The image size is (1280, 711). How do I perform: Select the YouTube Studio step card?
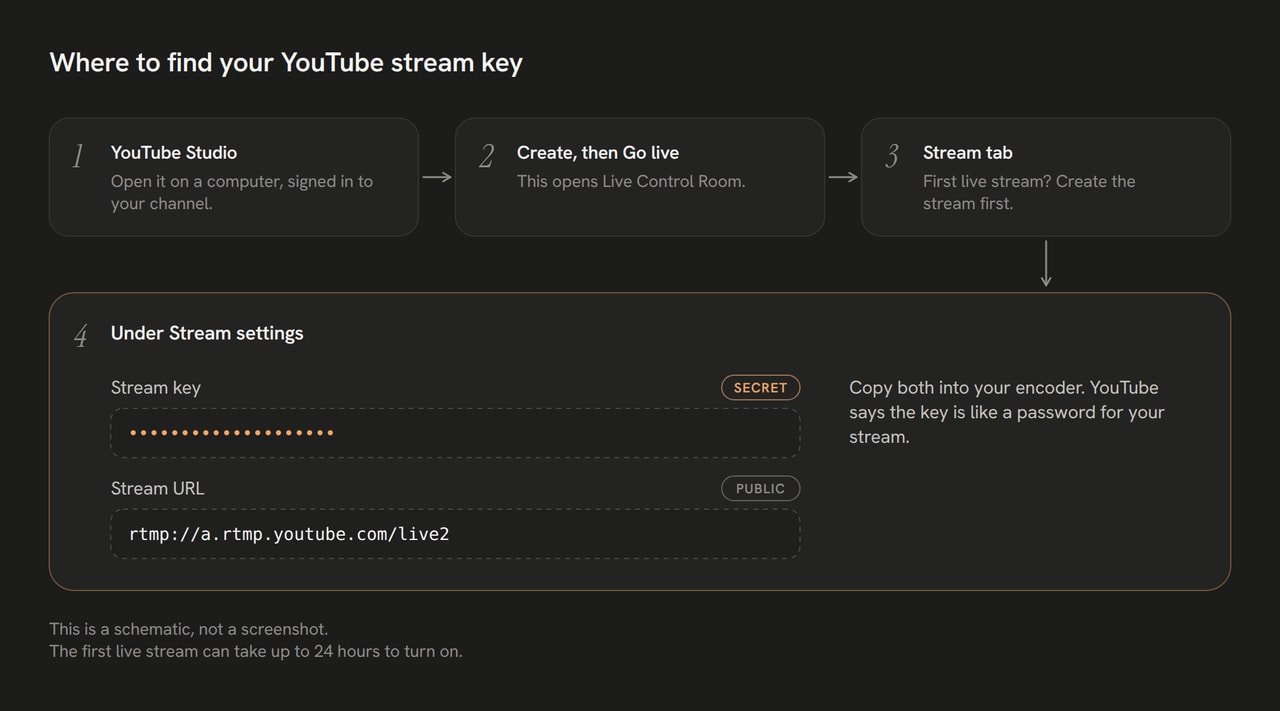234,177
